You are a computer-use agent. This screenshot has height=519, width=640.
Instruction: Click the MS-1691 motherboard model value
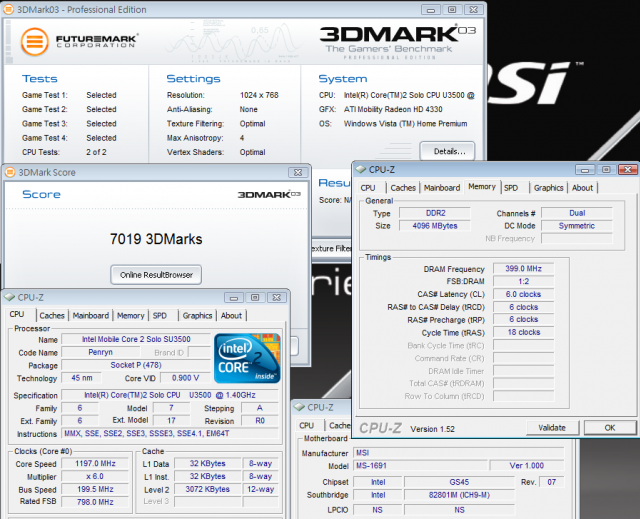420,466
